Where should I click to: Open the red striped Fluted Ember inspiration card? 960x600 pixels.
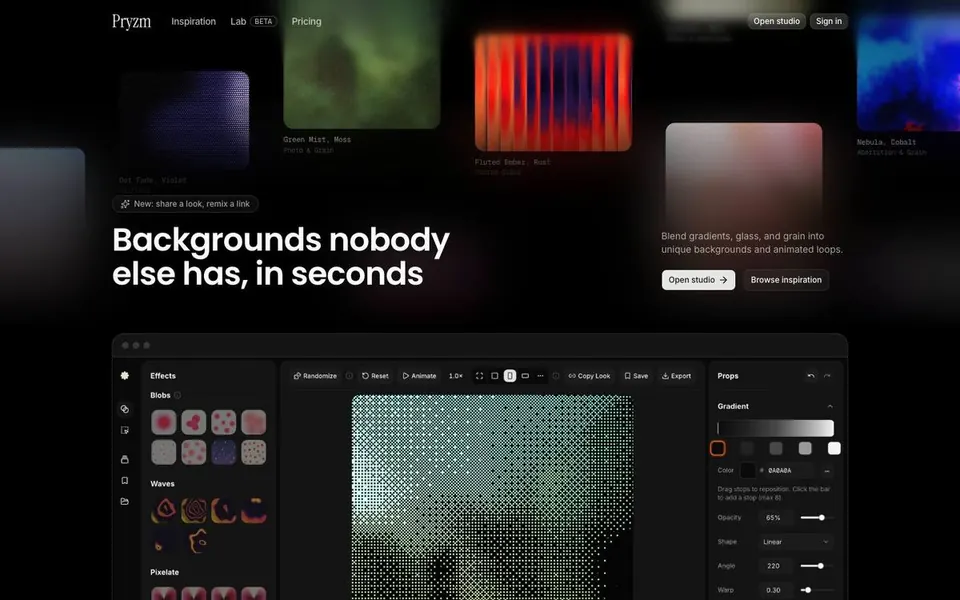(553, 92)
